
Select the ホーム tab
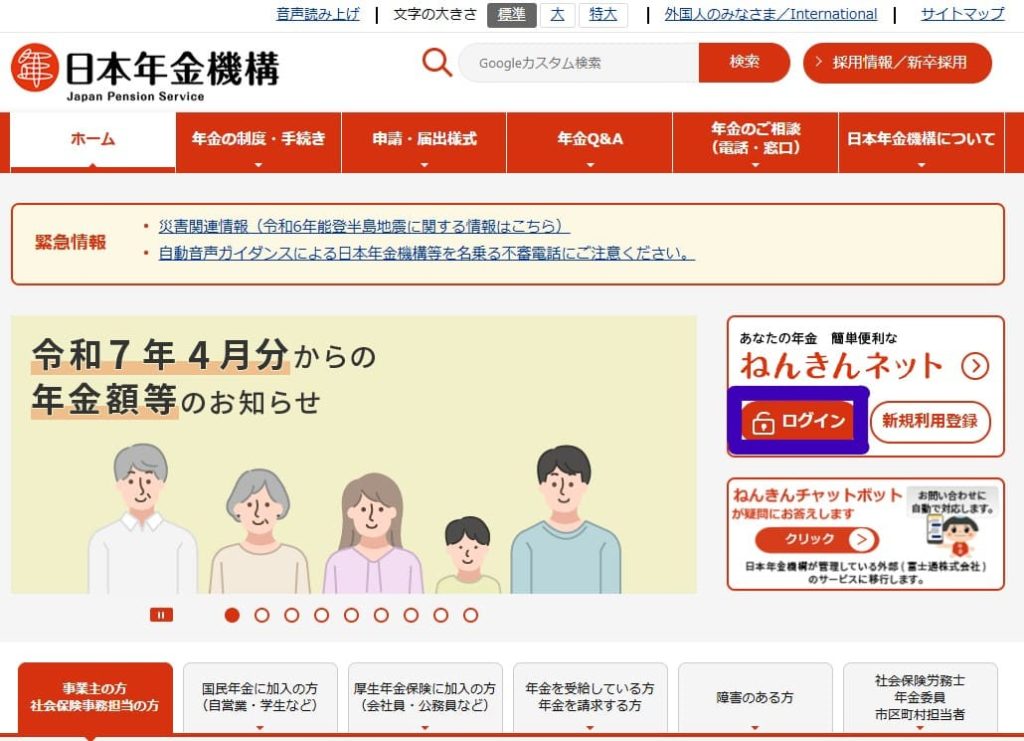point(93,142)
